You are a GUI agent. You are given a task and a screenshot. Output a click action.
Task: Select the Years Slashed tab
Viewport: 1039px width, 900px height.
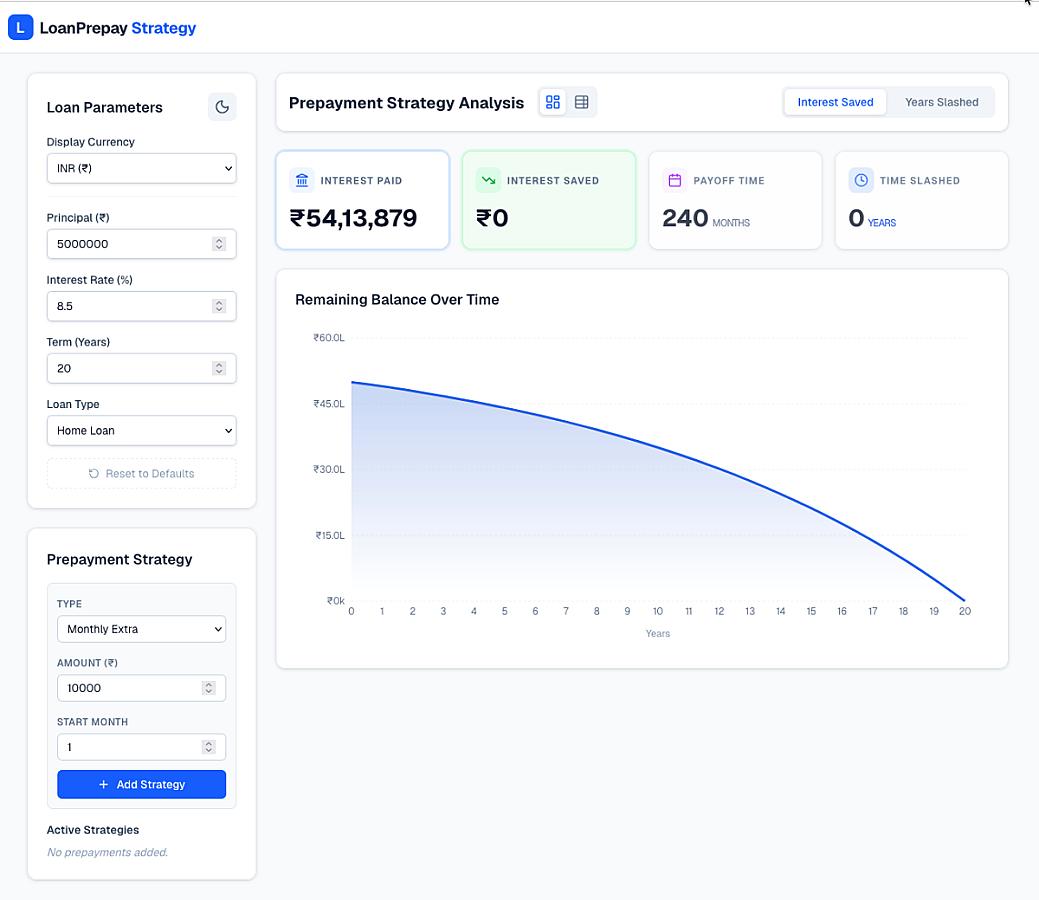[942, 102]
